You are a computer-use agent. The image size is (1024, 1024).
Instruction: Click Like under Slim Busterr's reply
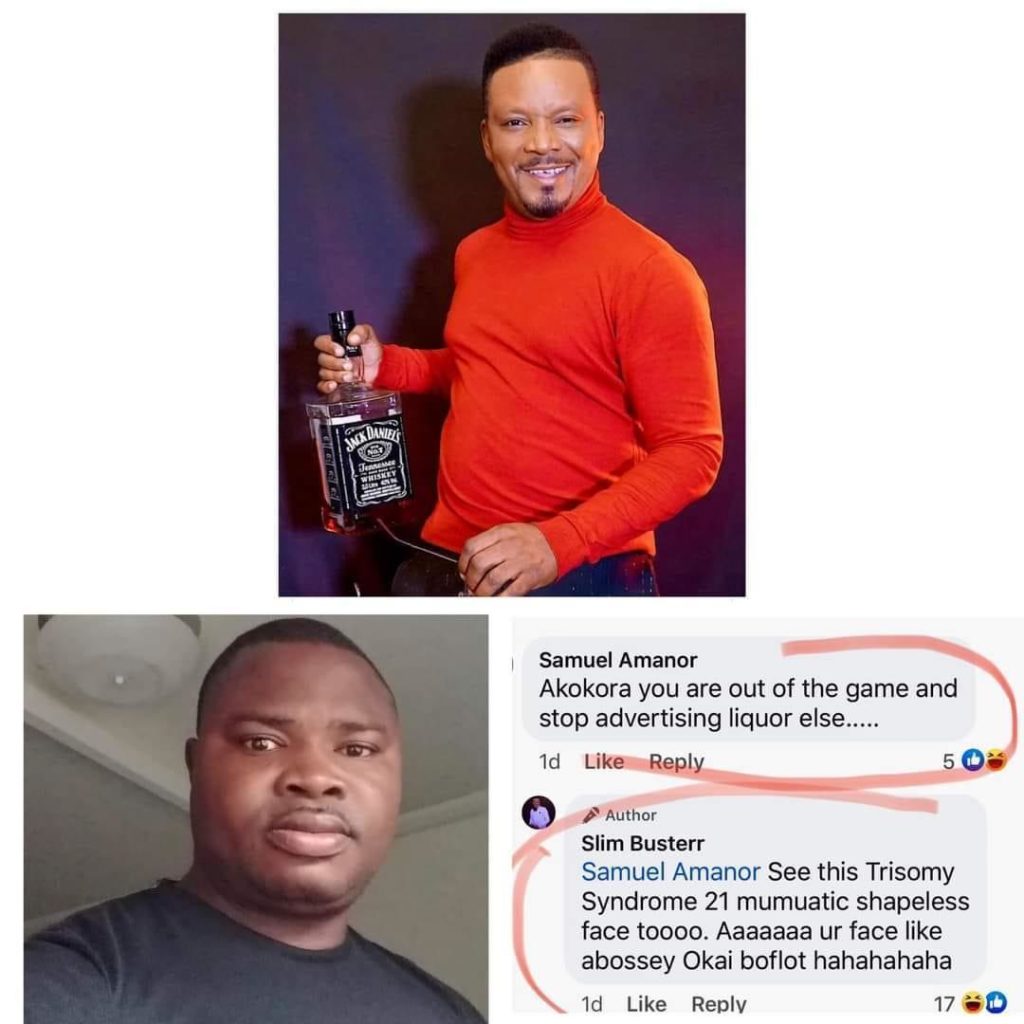[647, 1003]
